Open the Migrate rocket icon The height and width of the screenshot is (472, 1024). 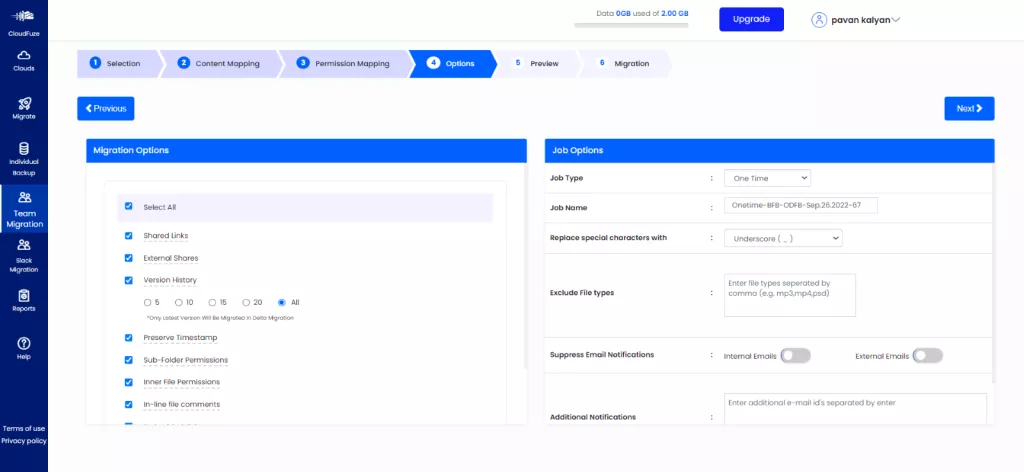click(24, 103)
